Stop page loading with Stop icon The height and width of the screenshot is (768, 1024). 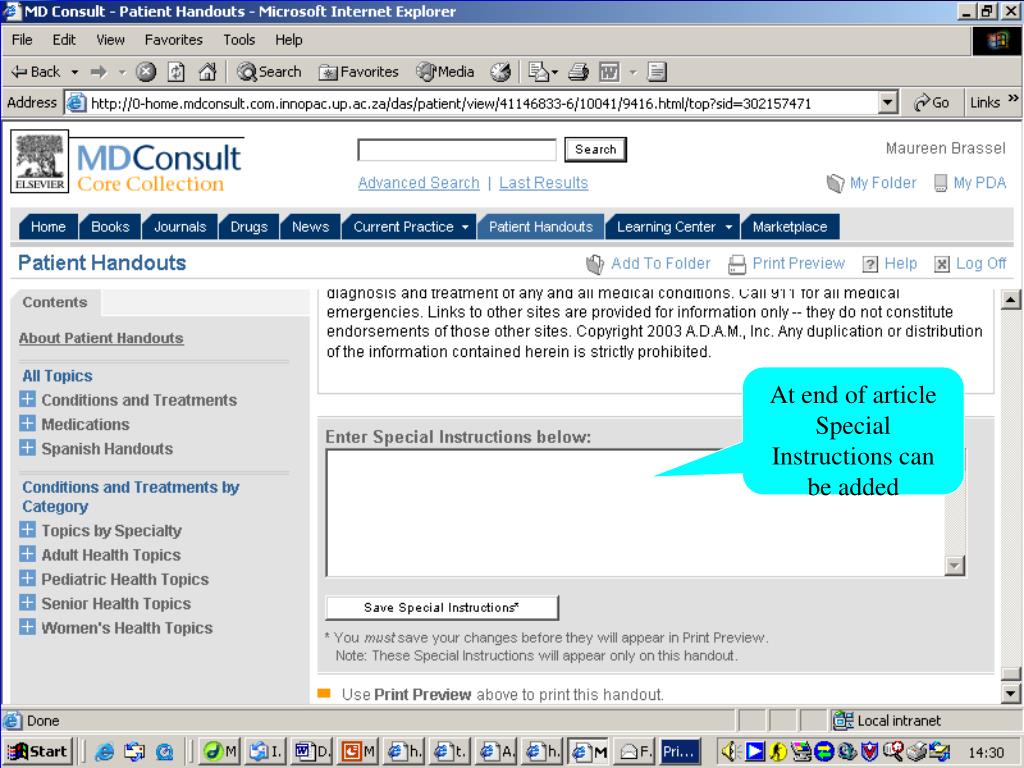pyautogui.click(x=146, y=72)
